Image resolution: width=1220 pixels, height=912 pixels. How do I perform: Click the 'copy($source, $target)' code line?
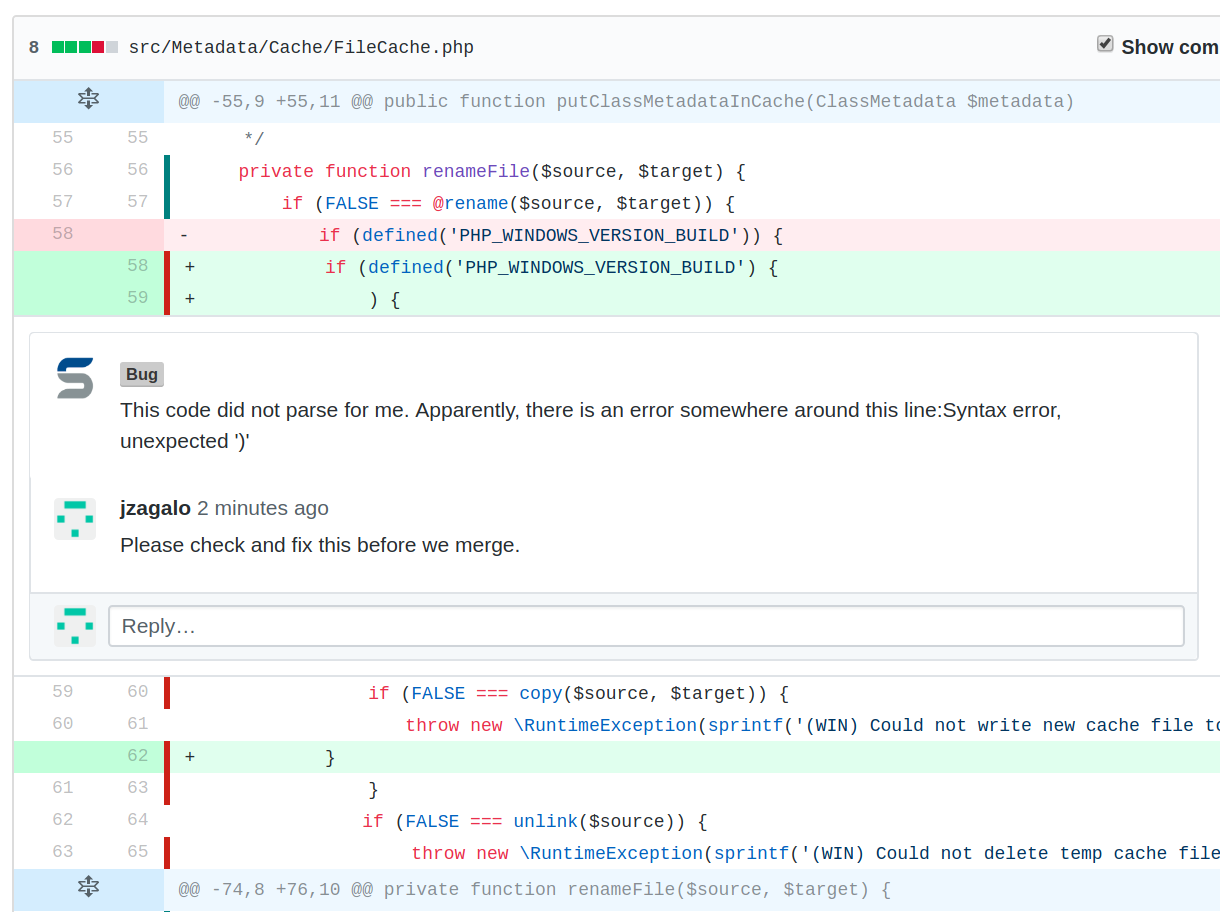578,693
